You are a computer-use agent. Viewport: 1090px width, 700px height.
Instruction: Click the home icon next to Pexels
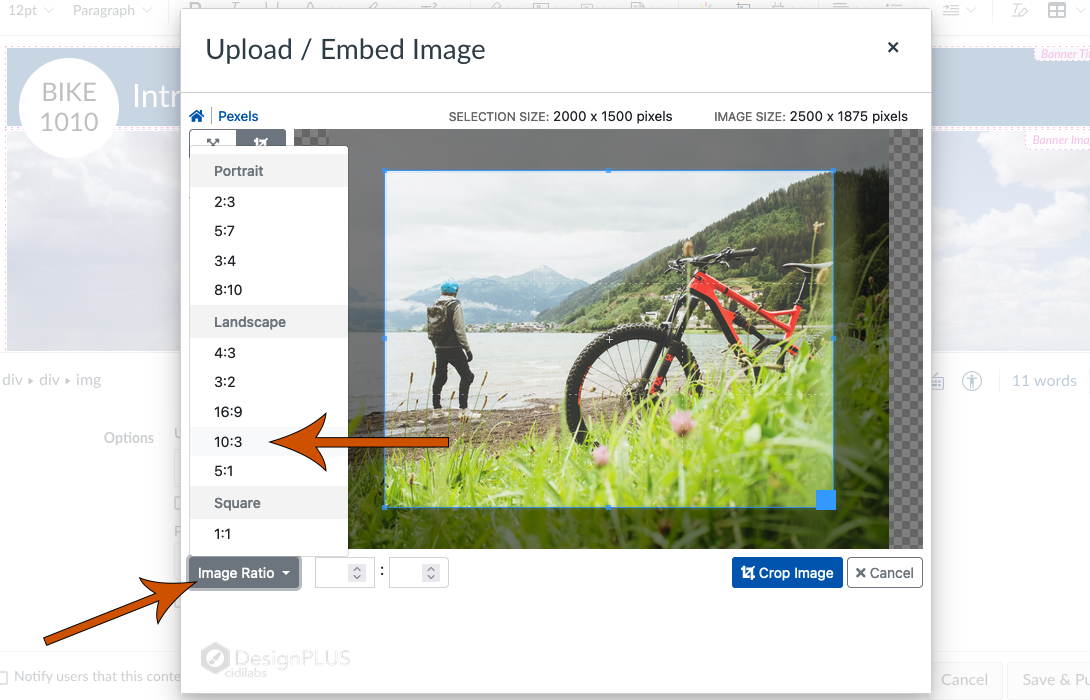[x=196, y=115]
